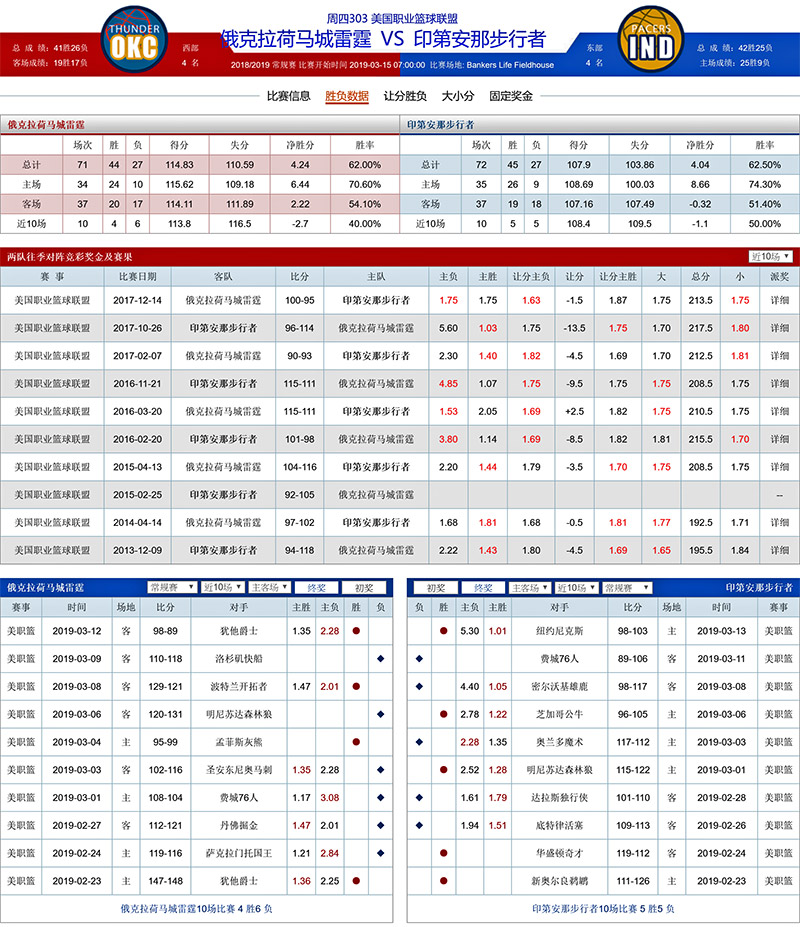Click 主负 odds 5.60 in head-to-head table

pyautogui.click(x=448, y=328)
